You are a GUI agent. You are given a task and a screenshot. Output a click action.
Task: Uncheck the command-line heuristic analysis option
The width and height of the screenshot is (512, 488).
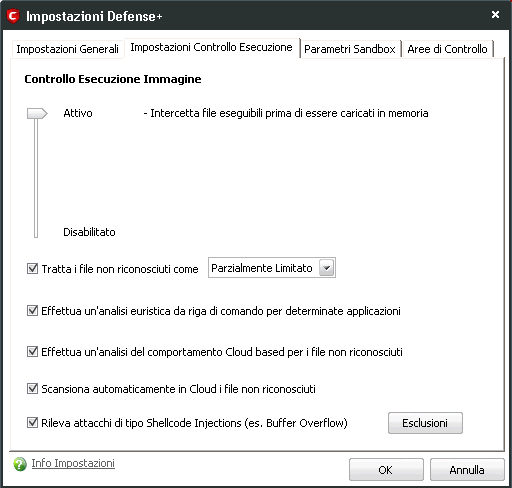(x=32, y=310)
